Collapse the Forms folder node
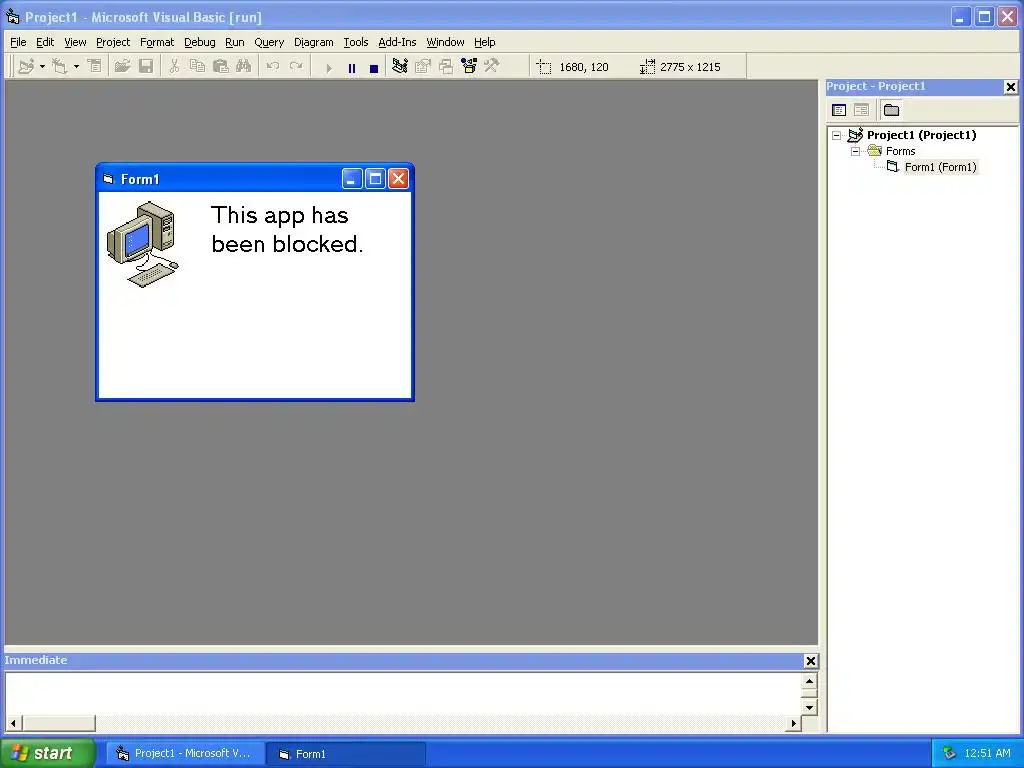This screenshot has width=1024, height=768. click(x=856, y=151)
